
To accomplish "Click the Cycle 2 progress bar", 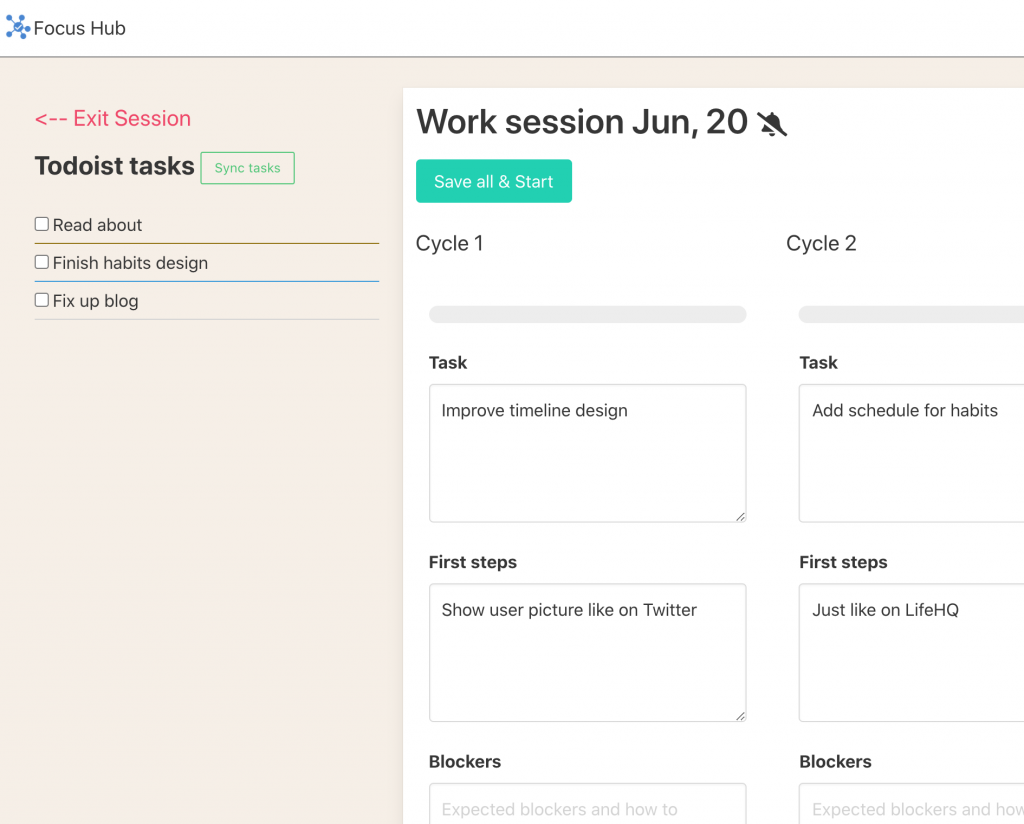I will tap(911, 314).
